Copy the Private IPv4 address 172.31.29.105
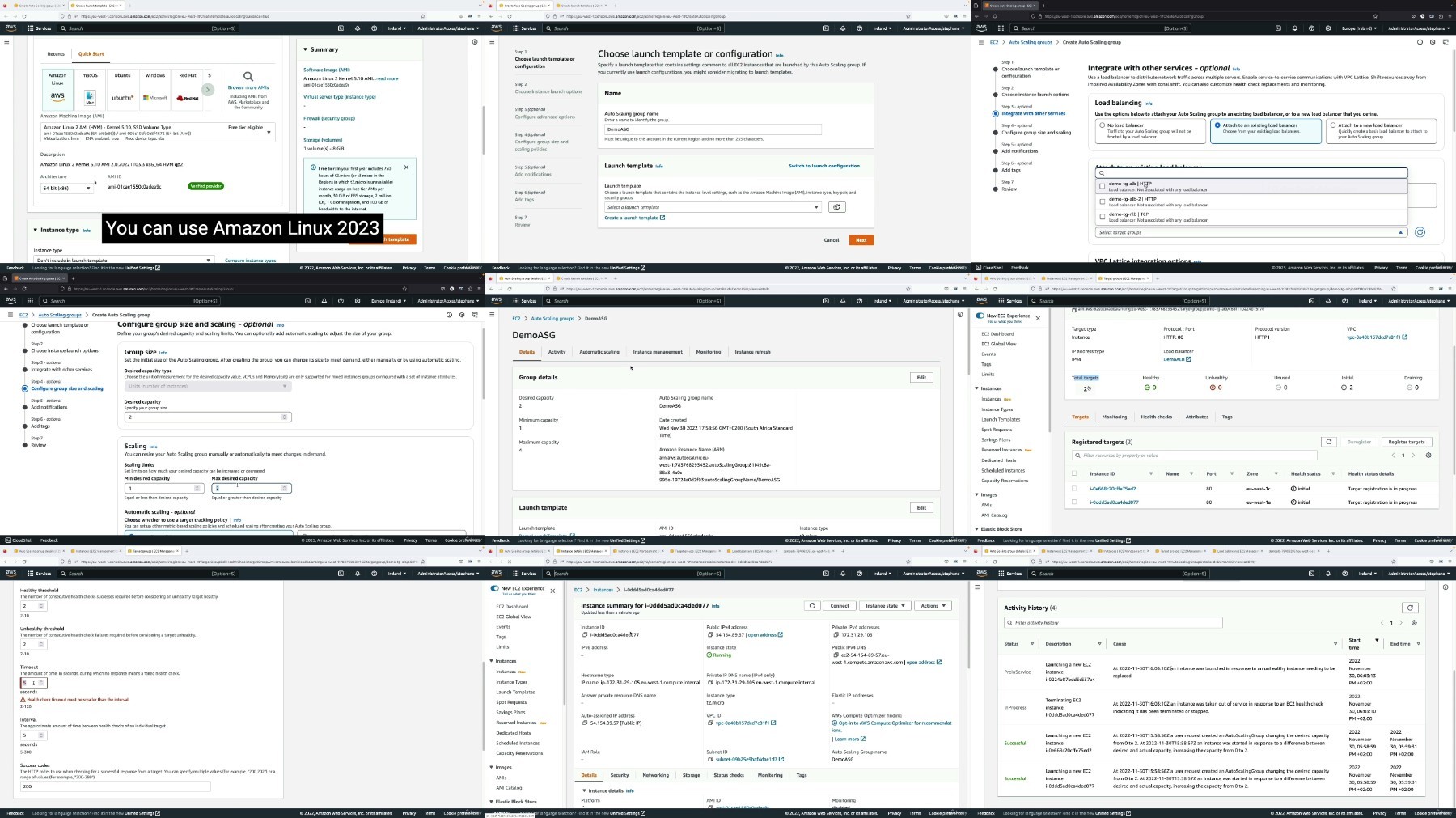This screenshot has width=1456, height=818. pos(836,635)
